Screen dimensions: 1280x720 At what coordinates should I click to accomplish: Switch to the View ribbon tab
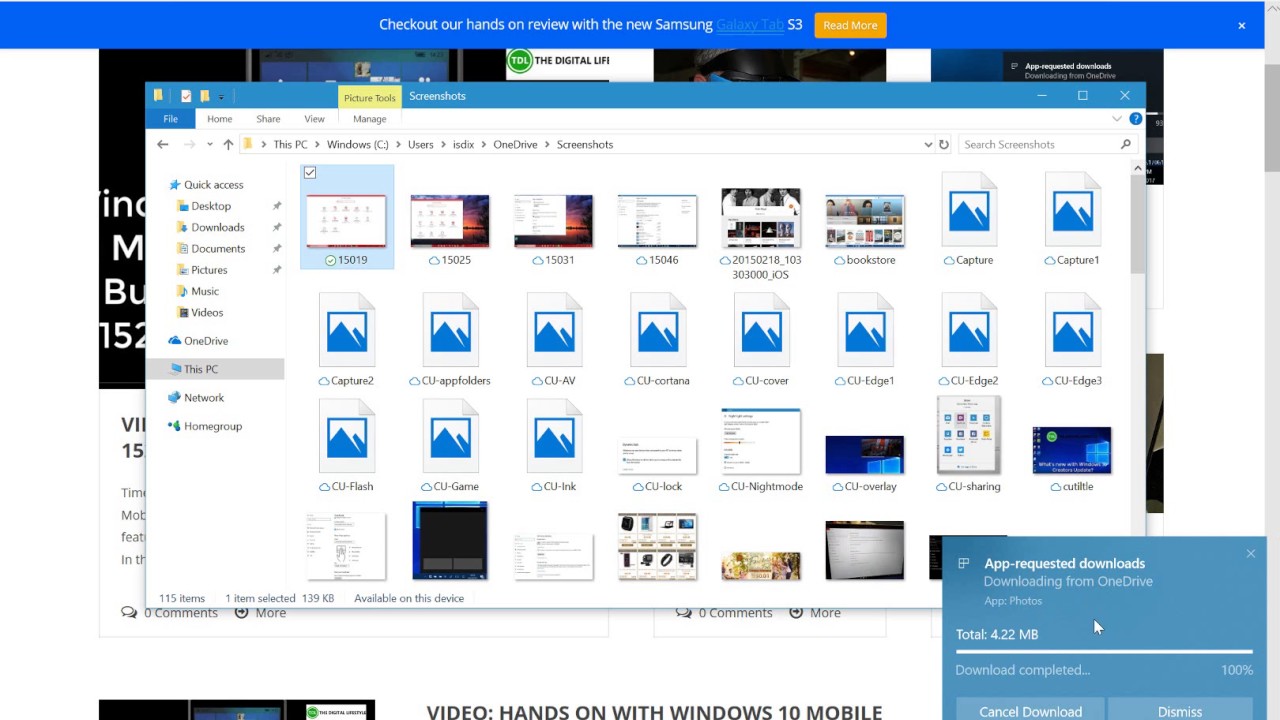point(314,119)
